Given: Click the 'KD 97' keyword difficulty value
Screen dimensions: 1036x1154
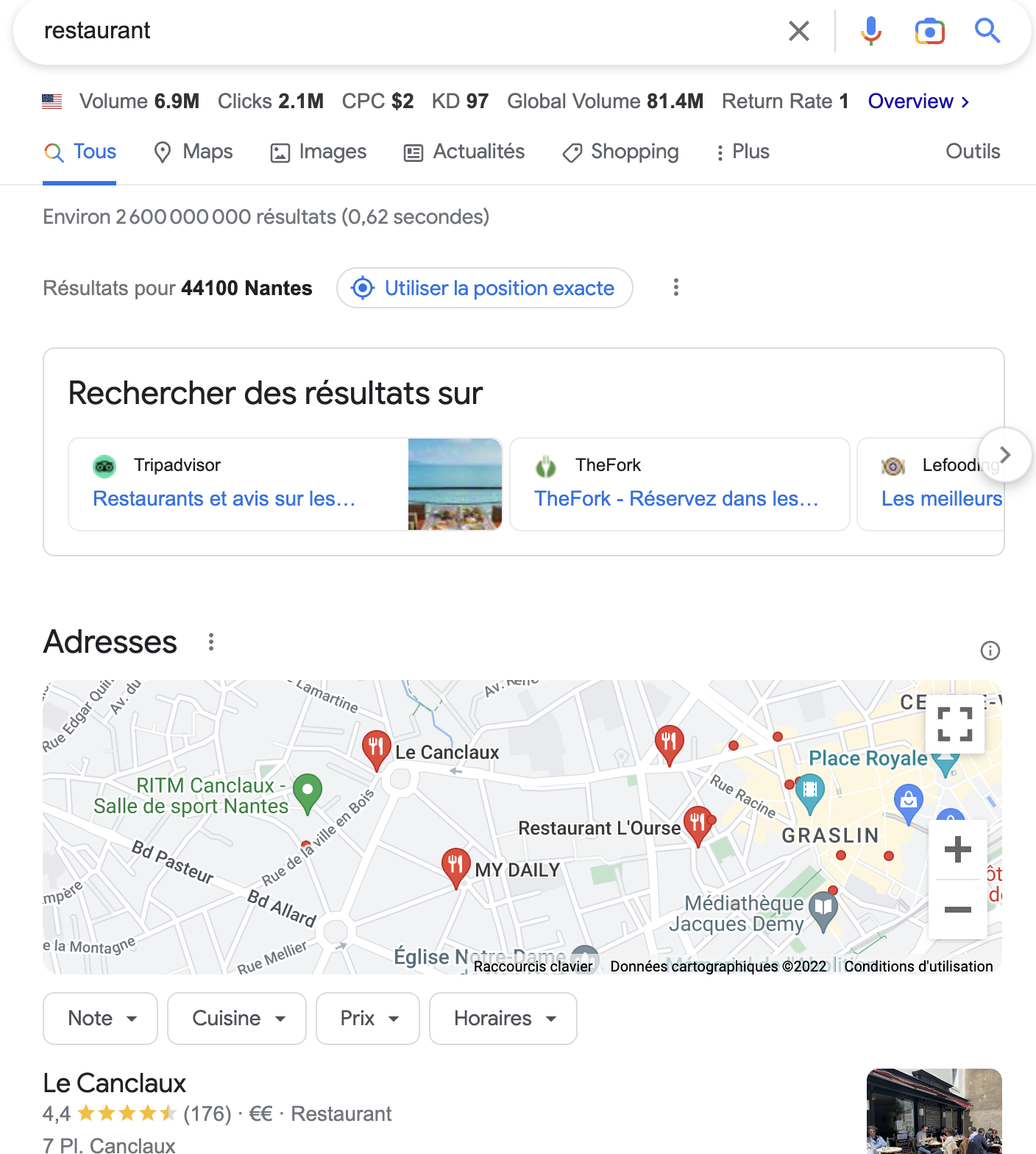Looking at the screenshot, I should click(461, 101).
